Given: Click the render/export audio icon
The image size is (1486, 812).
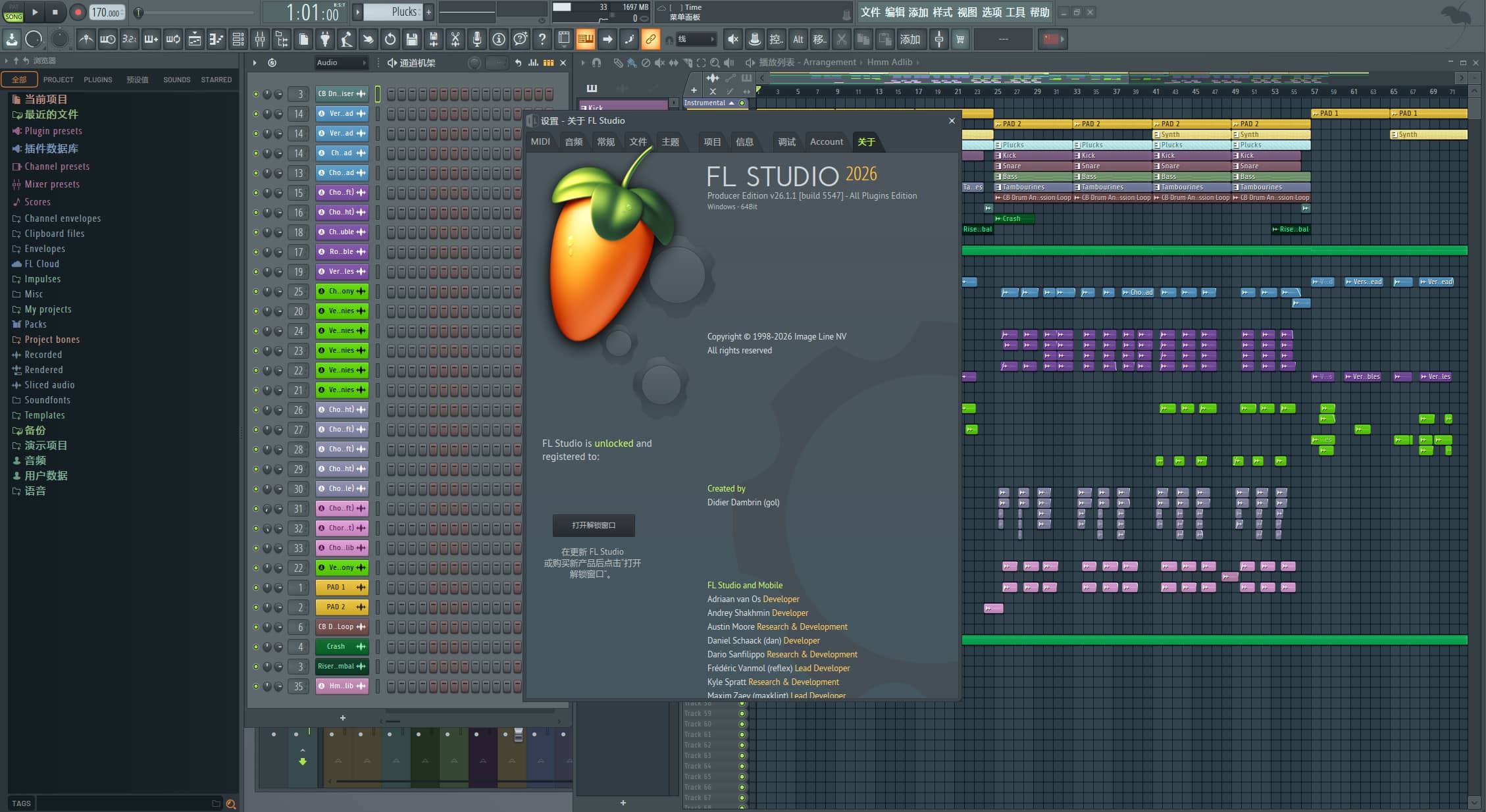Looking at the screenshot, I should [434, 39].
